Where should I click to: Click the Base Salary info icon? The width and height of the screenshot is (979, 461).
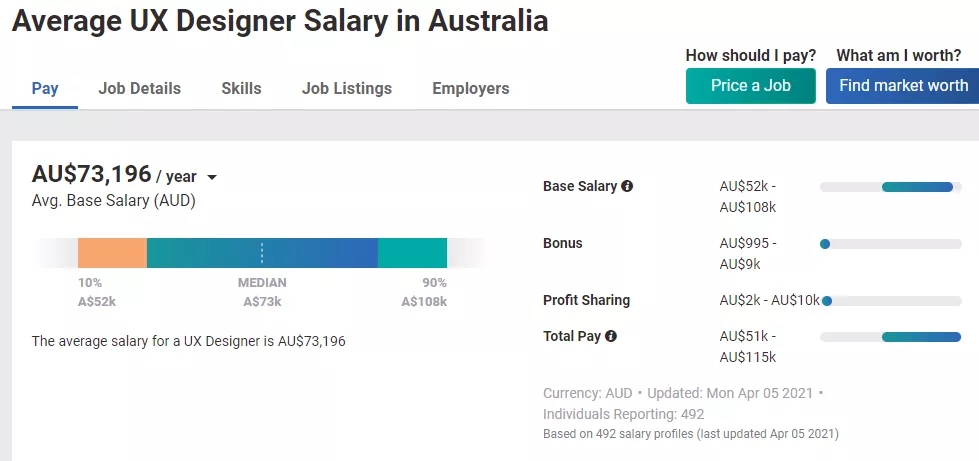(x=627, y=186)
